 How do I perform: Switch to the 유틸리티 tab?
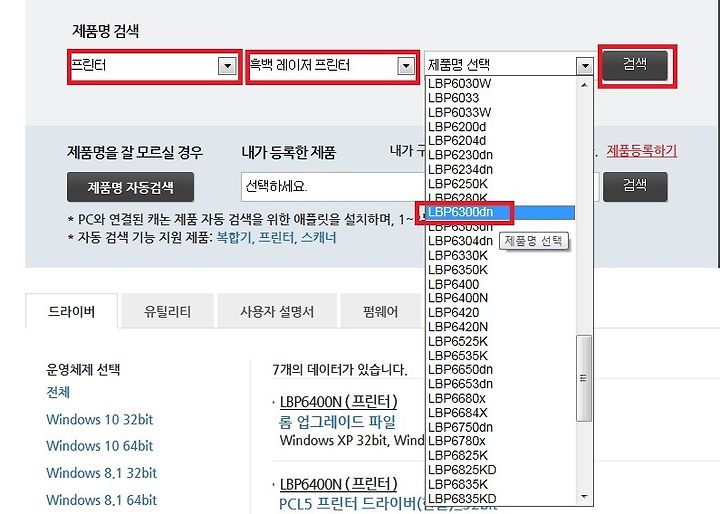click(167, 312)
